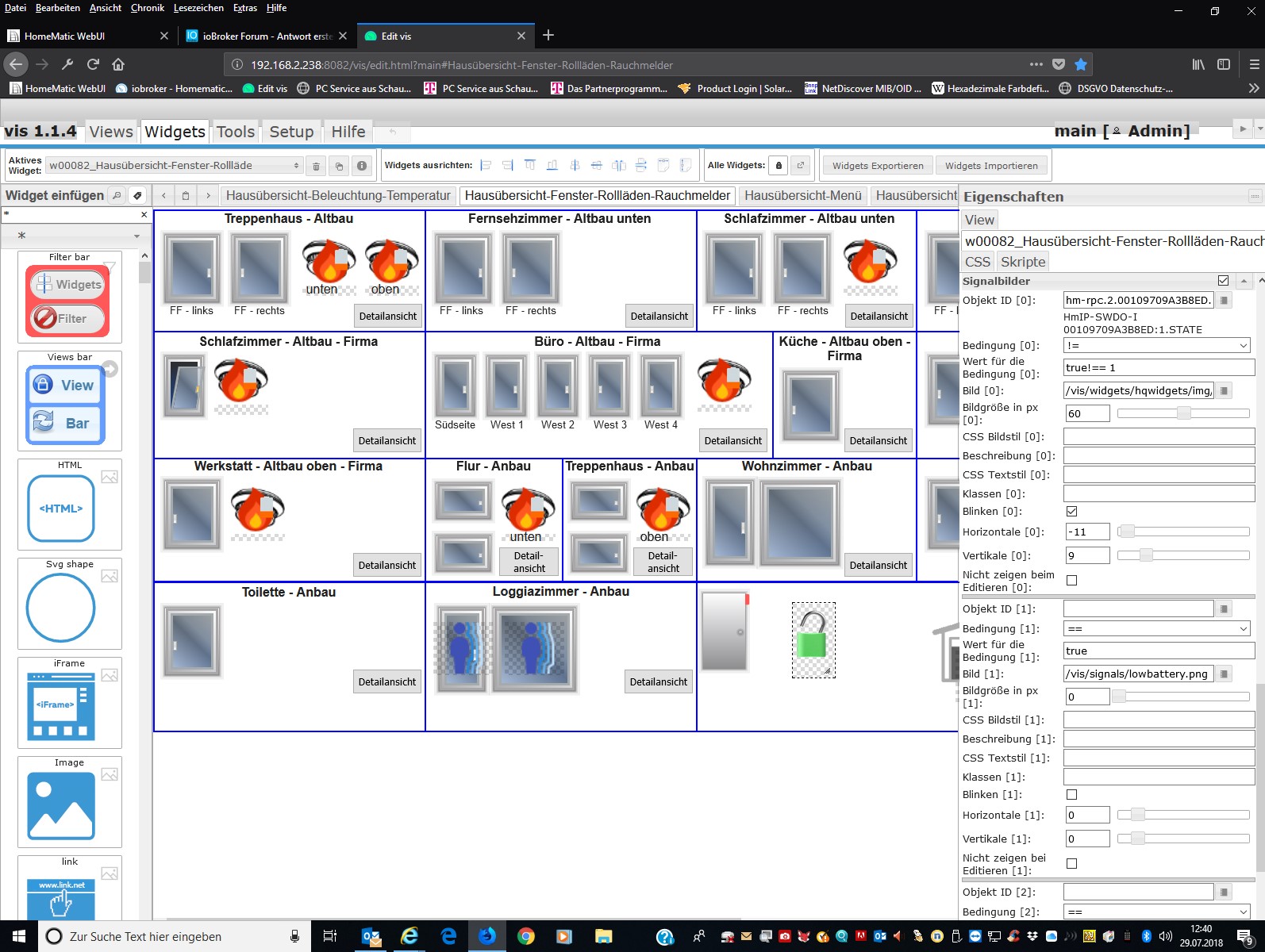Switch to the Tools menu tab
The height and width of the screenshot is (952, 1265).
click(236, 132)
